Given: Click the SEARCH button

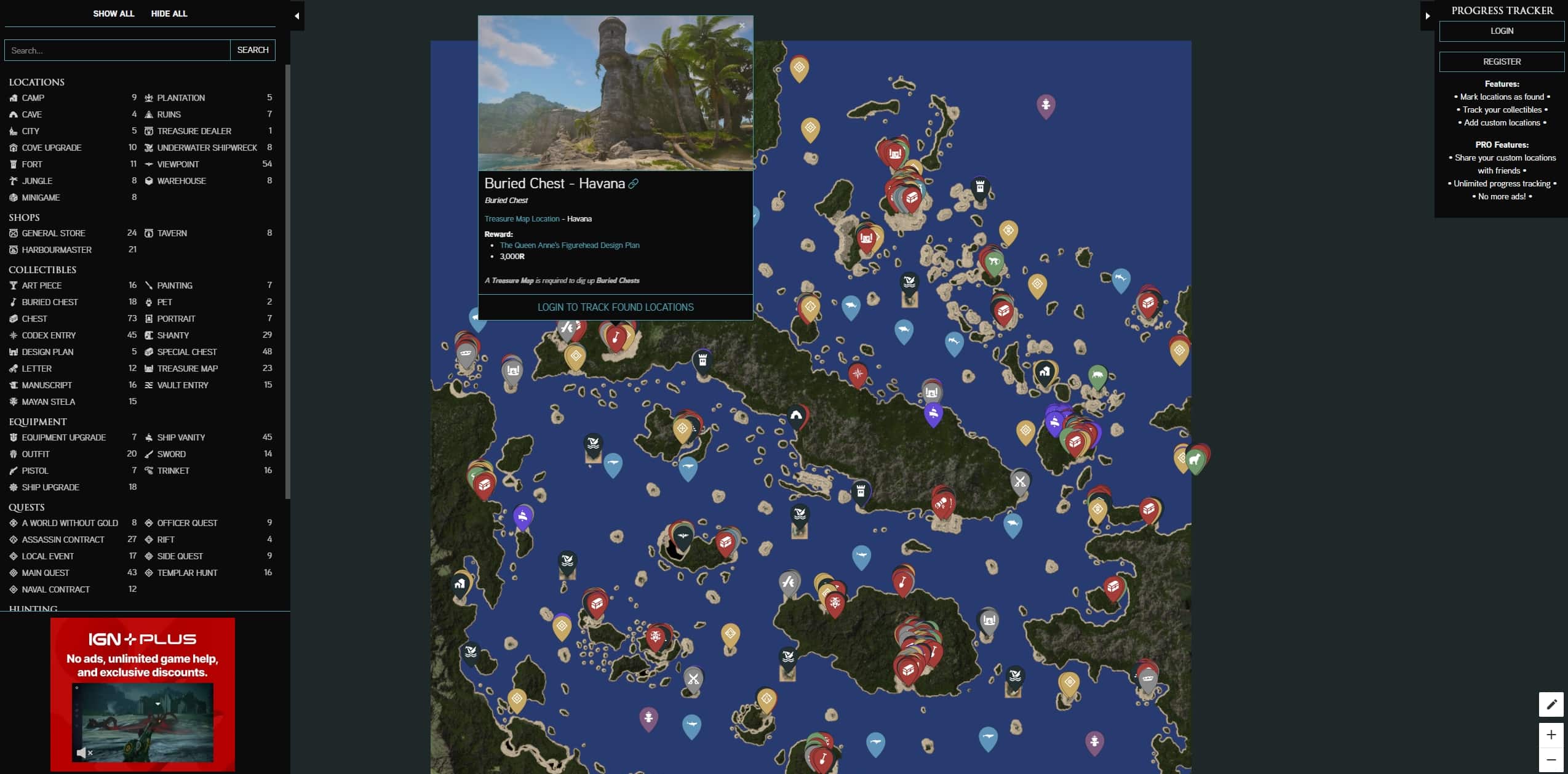Looking at the screenshot, I should 253,50.
